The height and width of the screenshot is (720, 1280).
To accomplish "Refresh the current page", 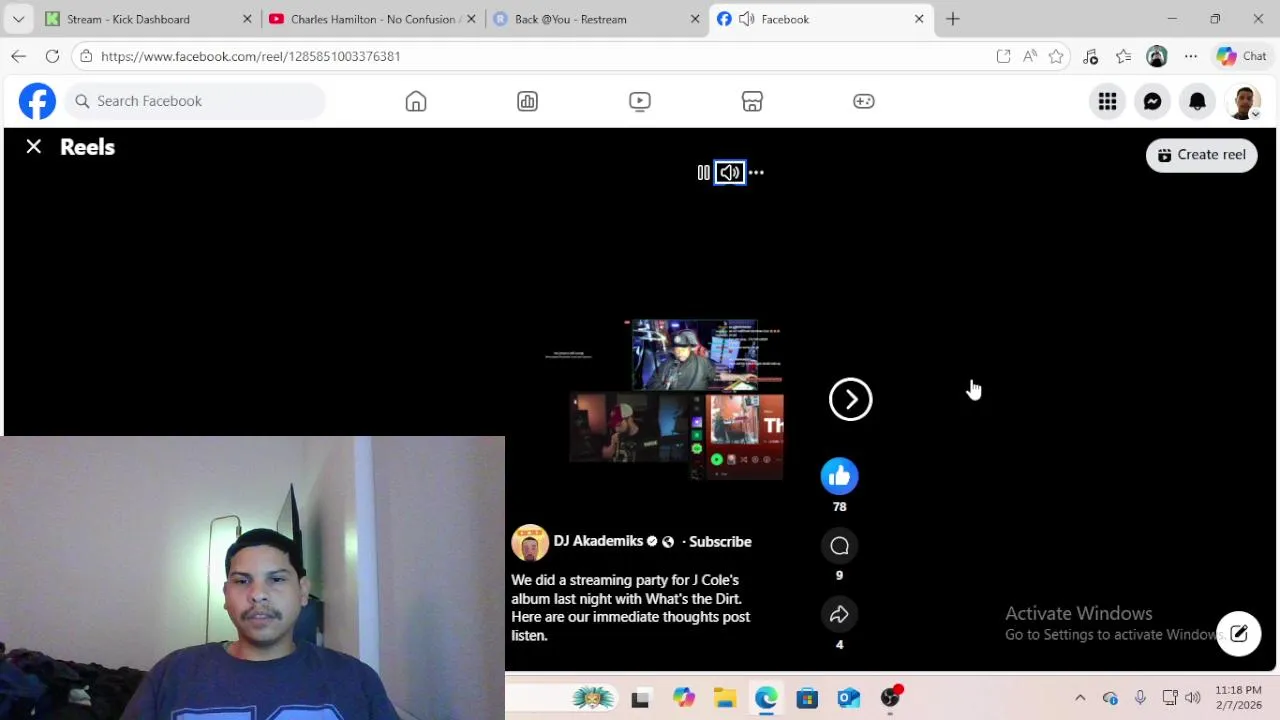I will click(52, 56).
